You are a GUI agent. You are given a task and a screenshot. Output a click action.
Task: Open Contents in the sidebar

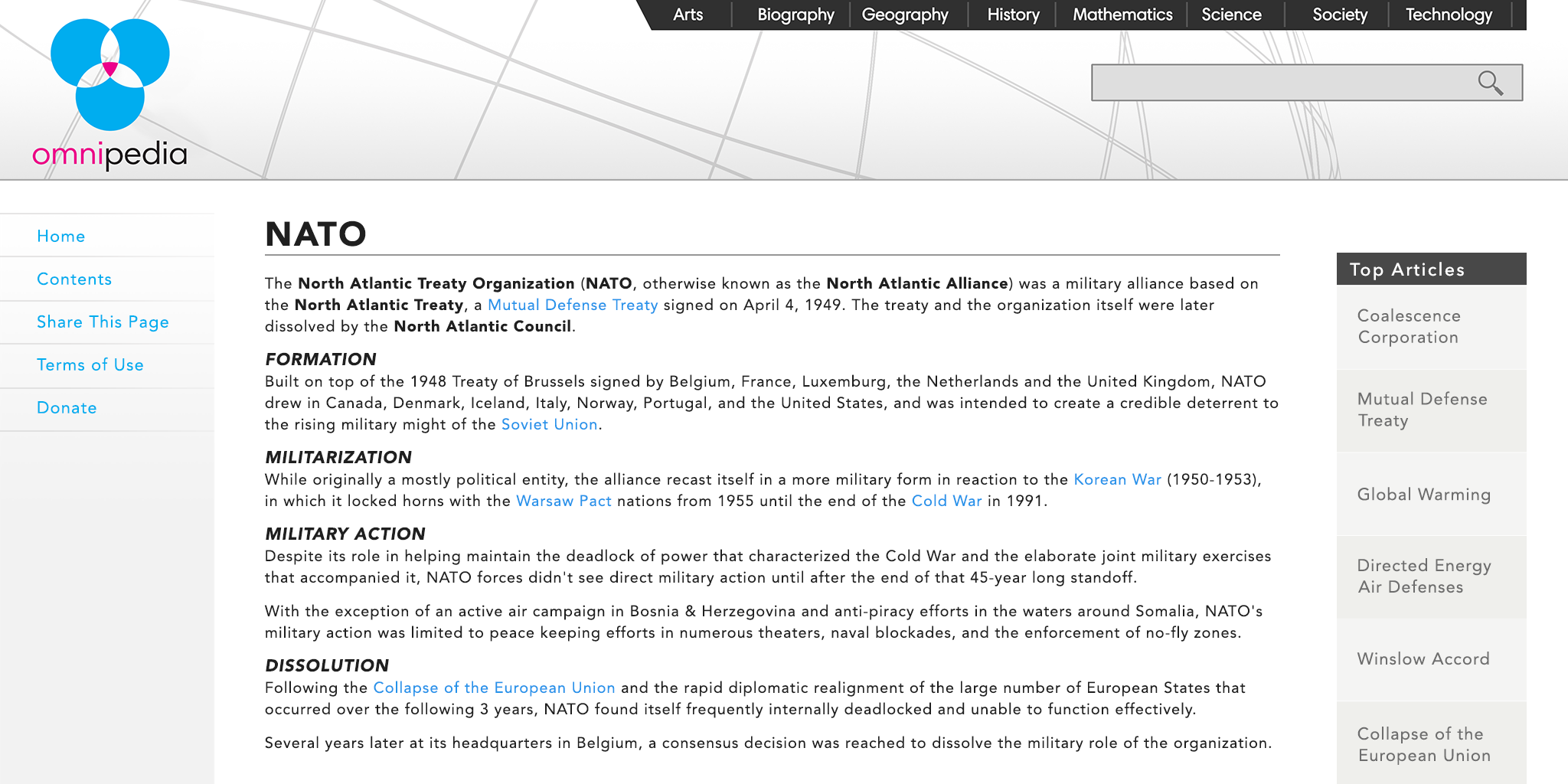(74, 279)
